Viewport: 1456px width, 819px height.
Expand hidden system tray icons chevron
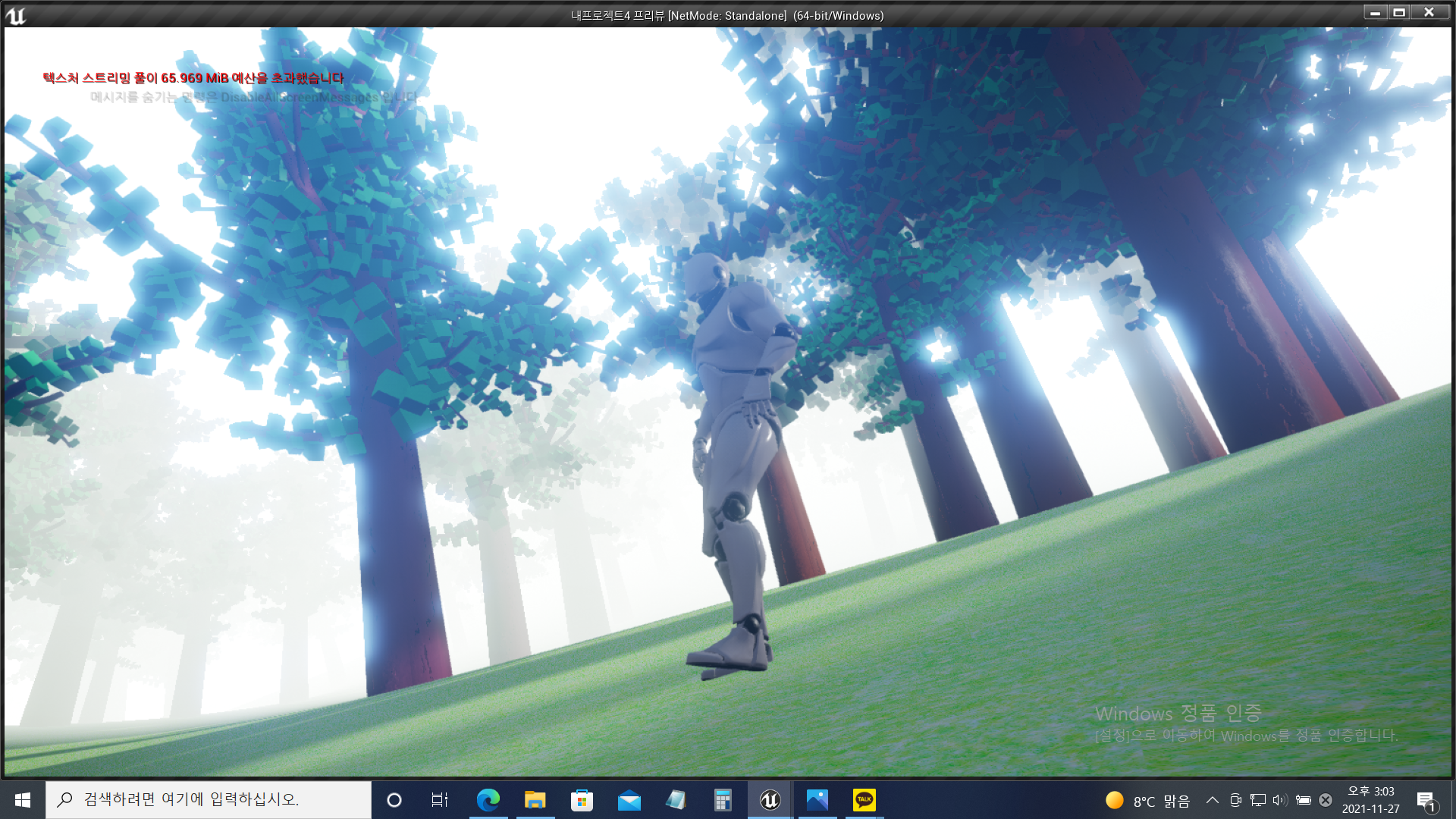[1212, 800]
